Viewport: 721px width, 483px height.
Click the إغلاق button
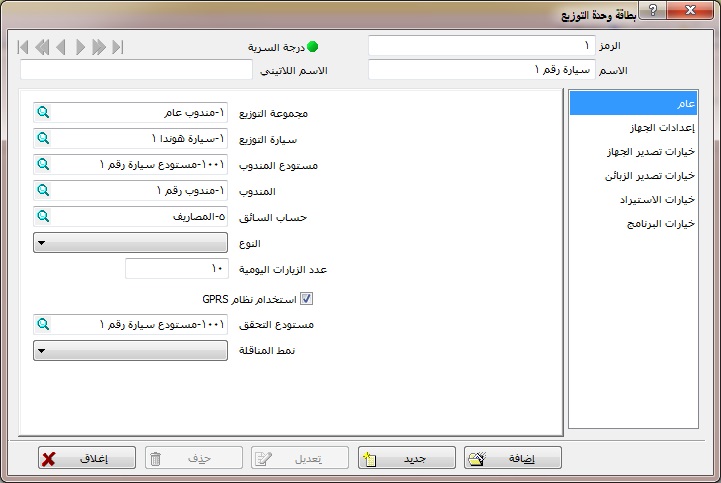87,458
